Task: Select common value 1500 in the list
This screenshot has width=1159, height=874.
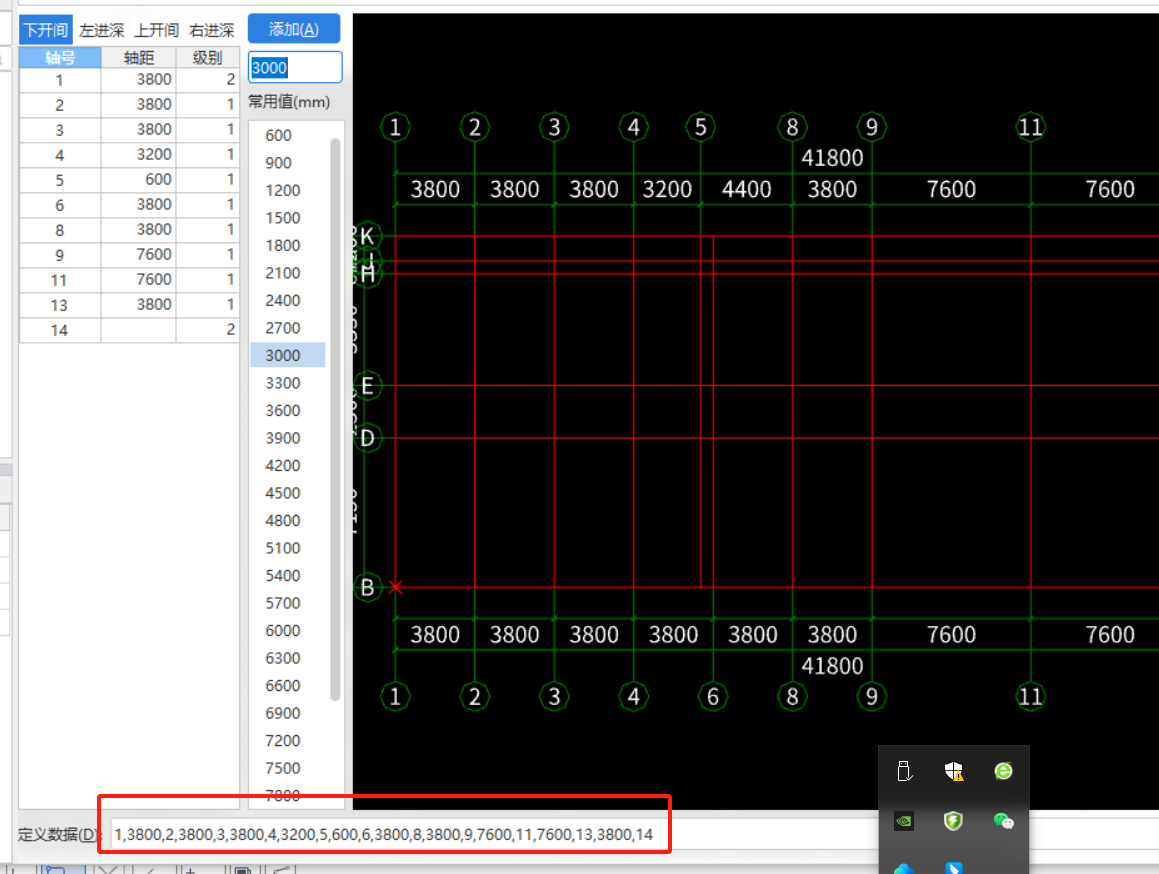Action: 283,218
